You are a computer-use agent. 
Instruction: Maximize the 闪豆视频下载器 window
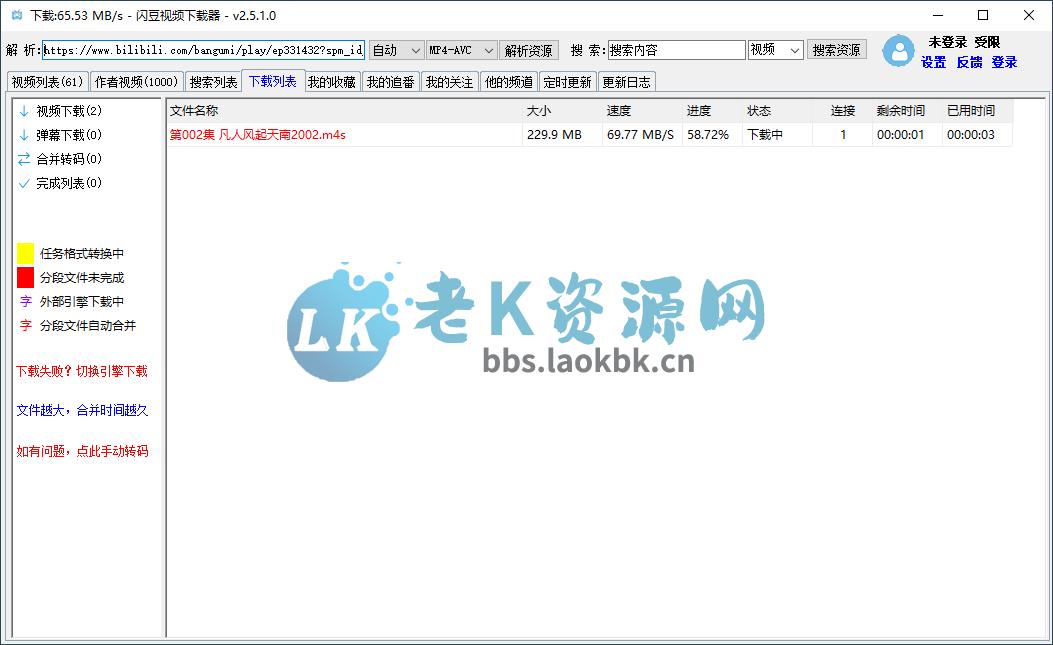[x=983, y=15]
